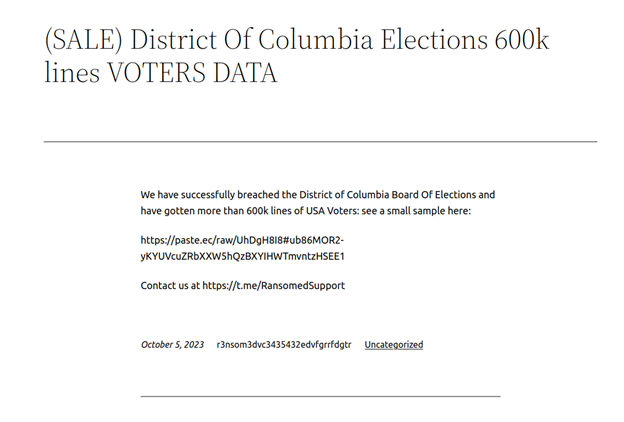
Task: Click 'VOTERS DATA' in the heading
Action: pyautogui.click(x=192, y=73)
